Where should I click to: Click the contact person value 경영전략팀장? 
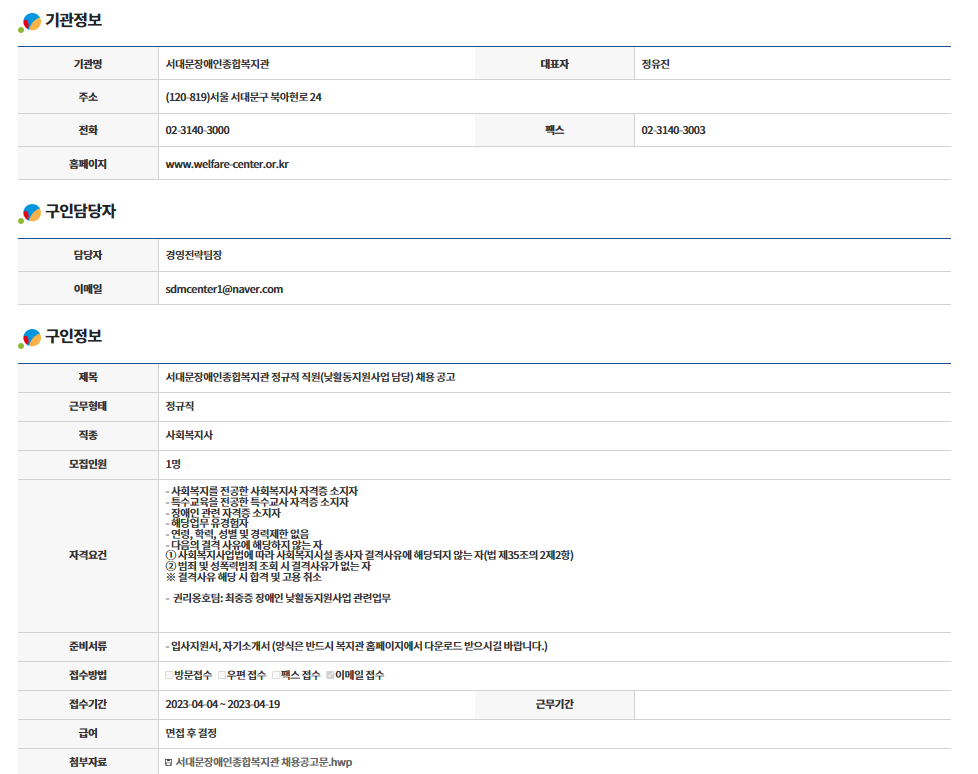pos(193,254)
